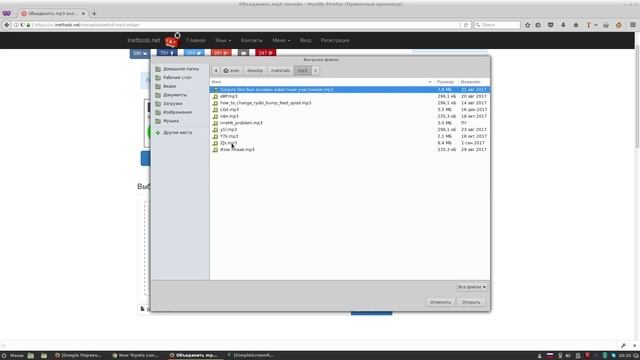The width and height of the screenshot is (640, 360).
Task: Switch to New Toyota taskbar window
Action: tap(135, 356)
